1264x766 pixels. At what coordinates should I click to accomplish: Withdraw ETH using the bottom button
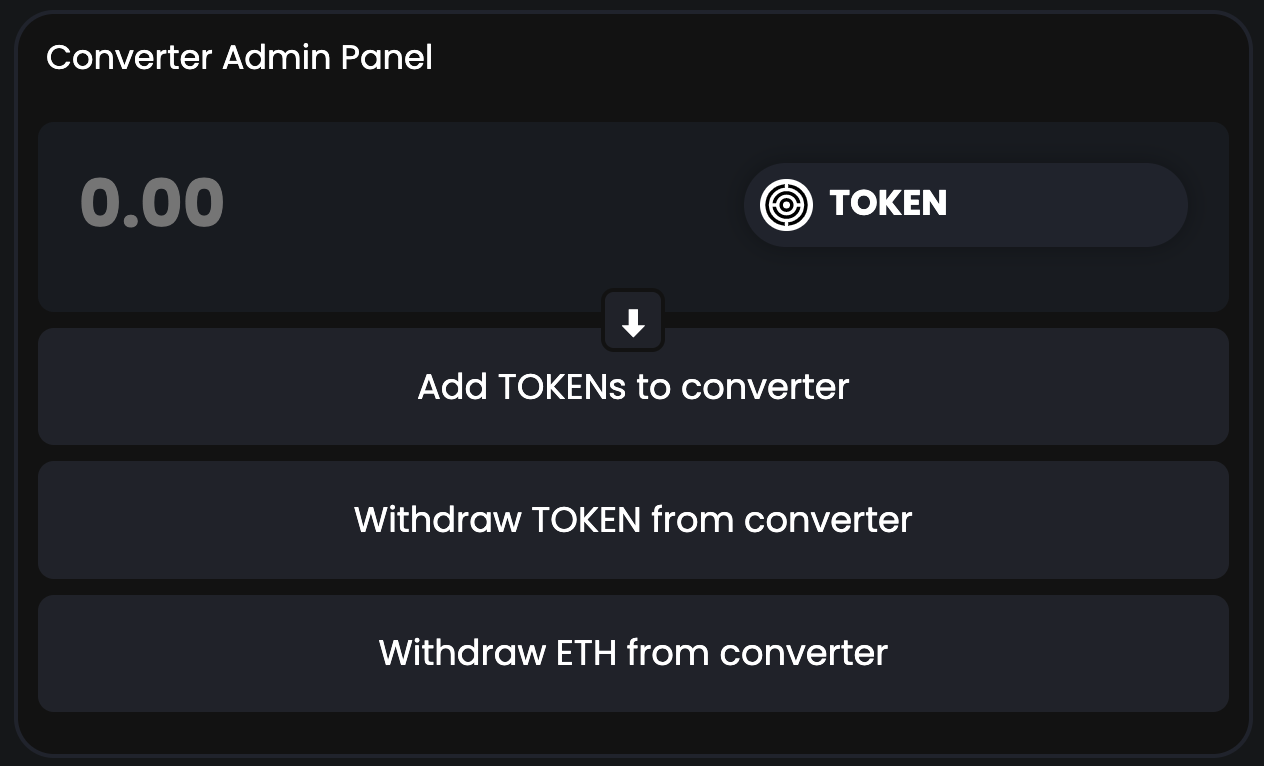pyautogui.click(x=633, y=653)
